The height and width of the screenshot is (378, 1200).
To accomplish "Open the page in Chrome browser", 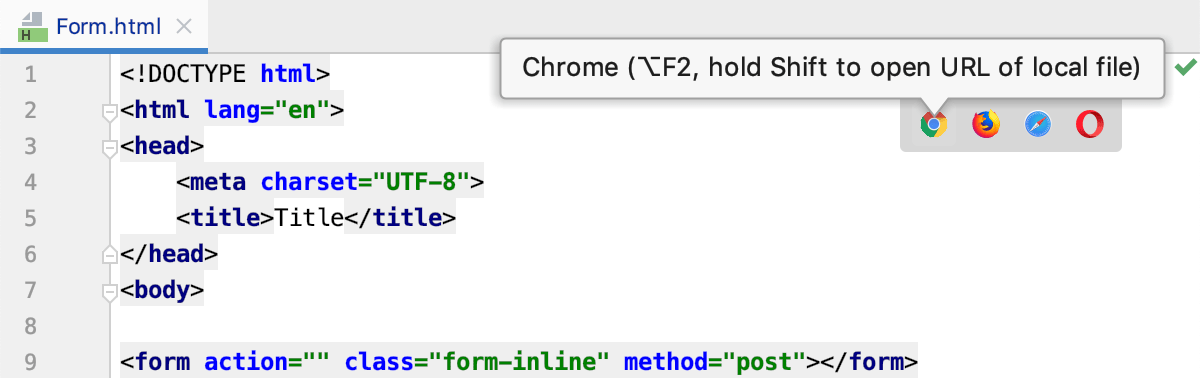I will (933, 125).
